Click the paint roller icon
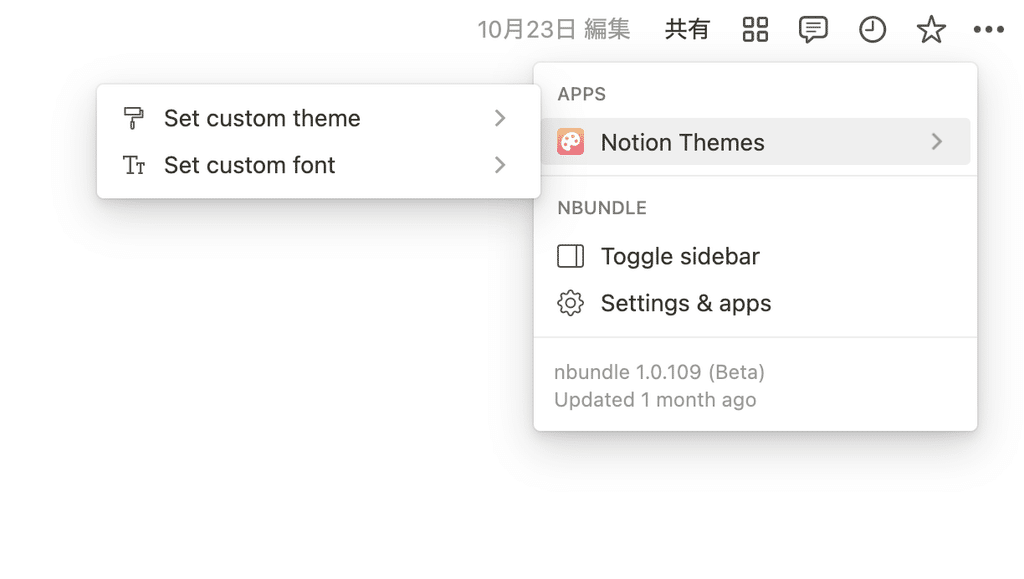 (x=133, y=118)
